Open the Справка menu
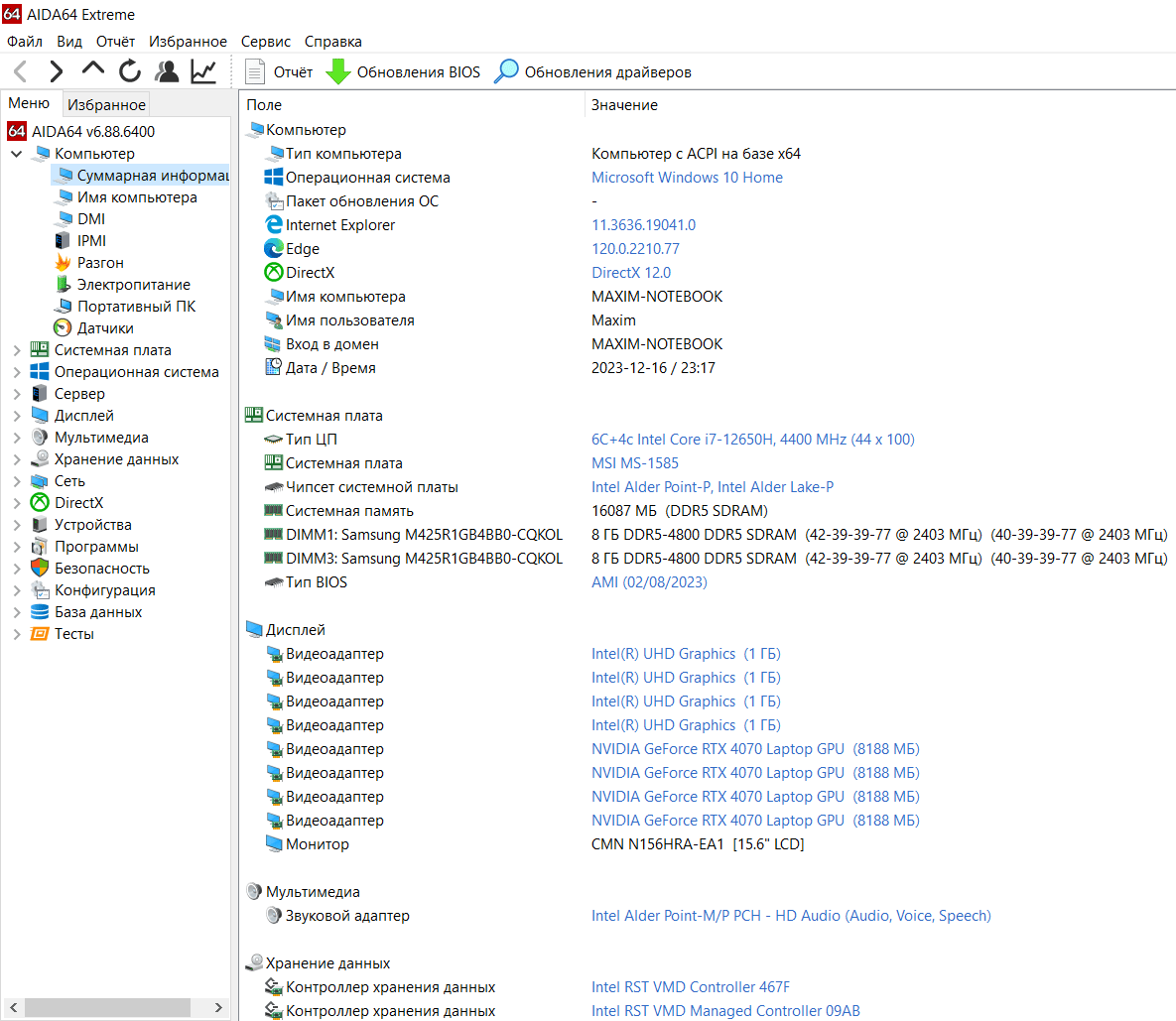1176x1021 pixels. click(333, 42)
